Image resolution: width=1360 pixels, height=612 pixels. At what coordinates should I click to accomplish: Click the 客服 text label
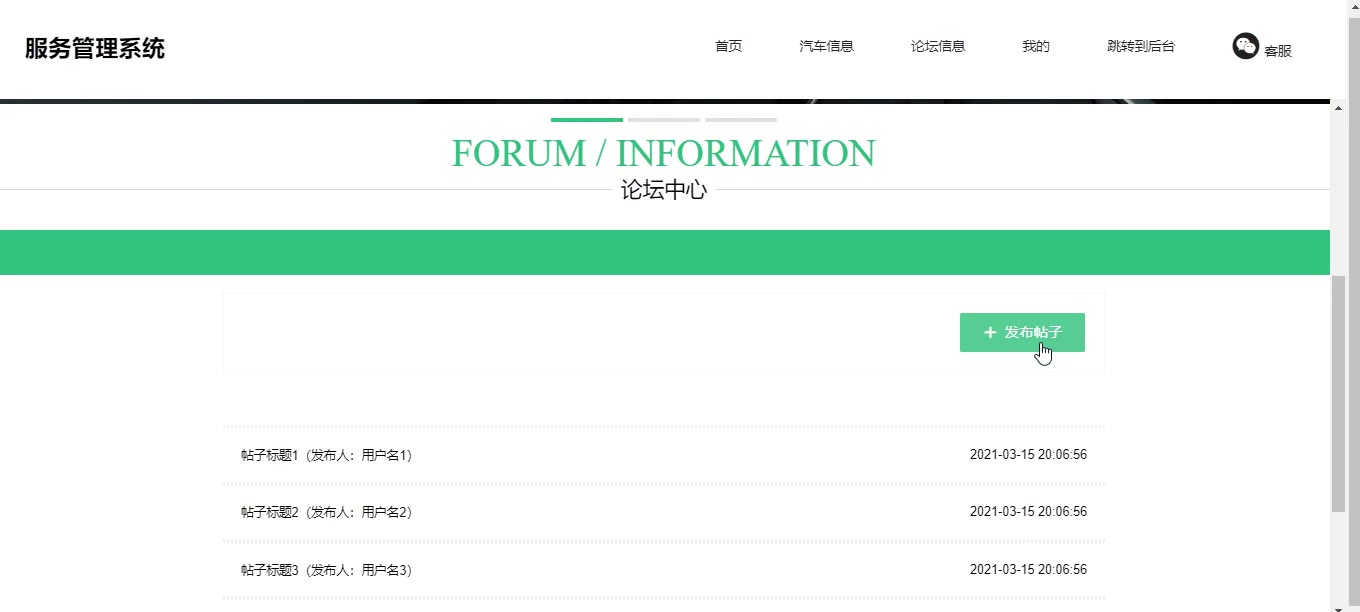[x=1278, y=51]
